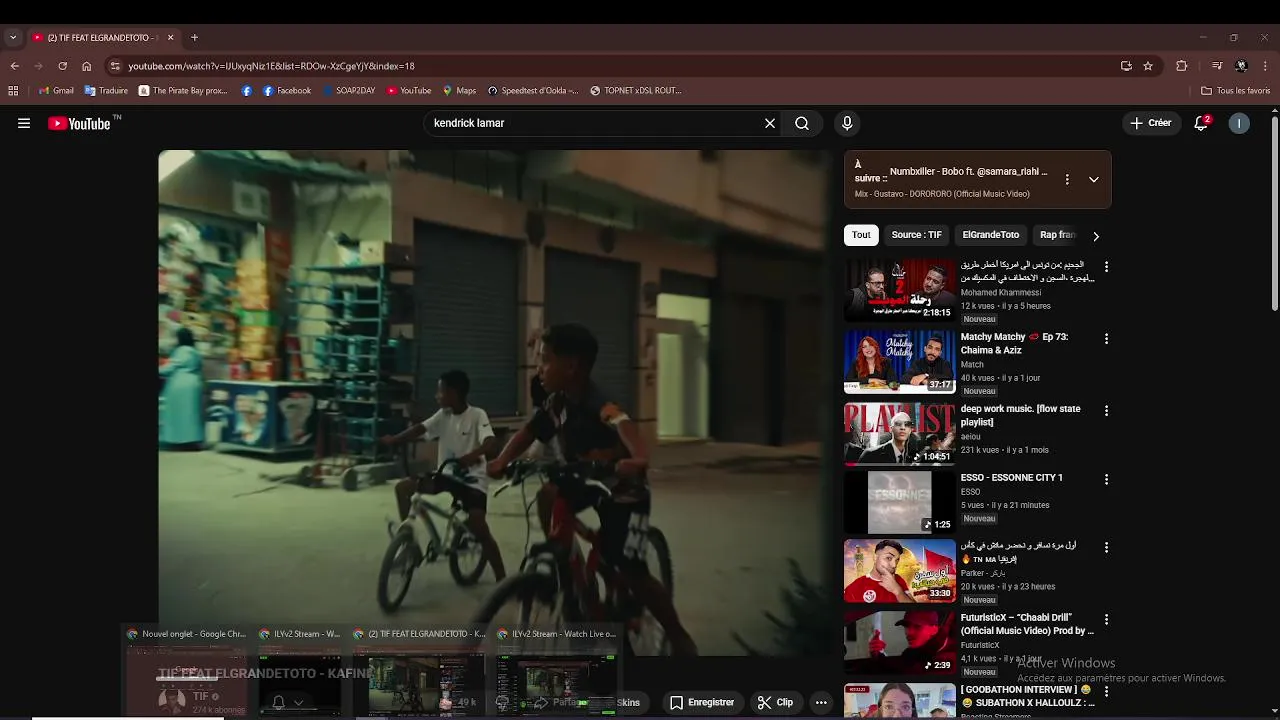Open the YouTube guide hamburger menu
The width and height of the screenshot is (1280, 720).
(24, 123)
